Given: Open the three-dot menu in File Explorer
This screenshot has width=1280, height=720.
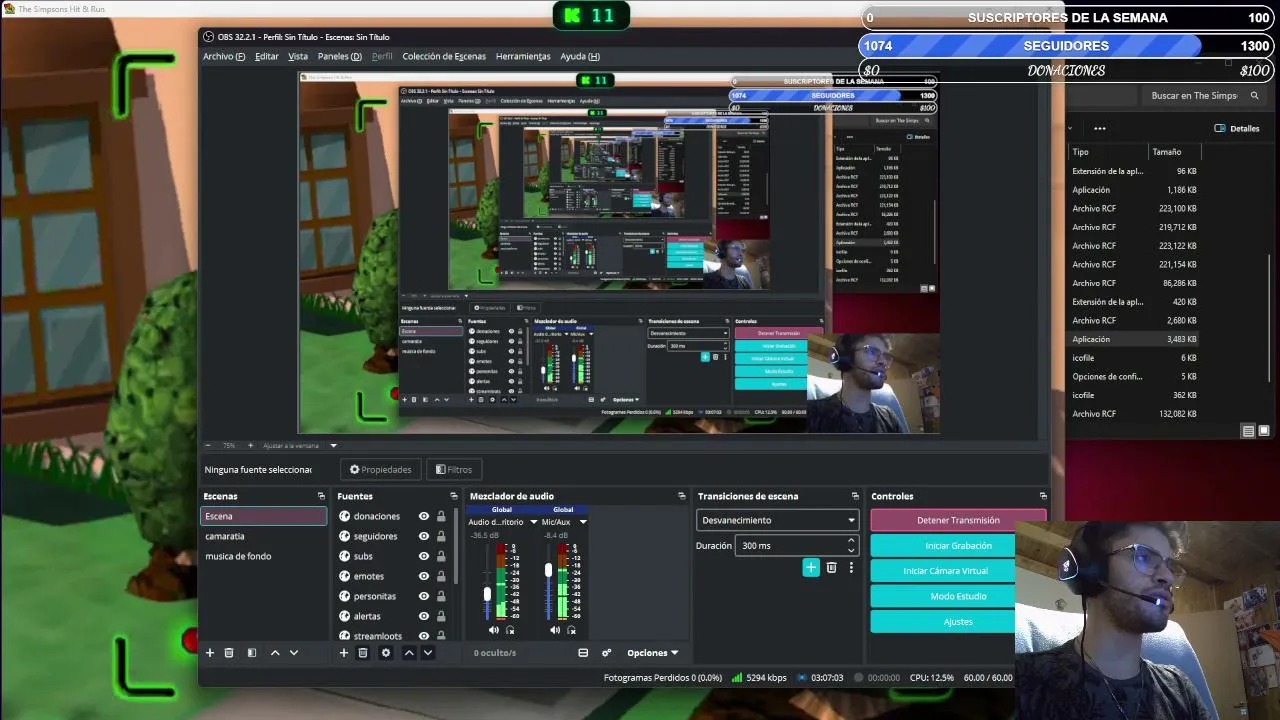Looking at the screenshot, I should 1100,128.
